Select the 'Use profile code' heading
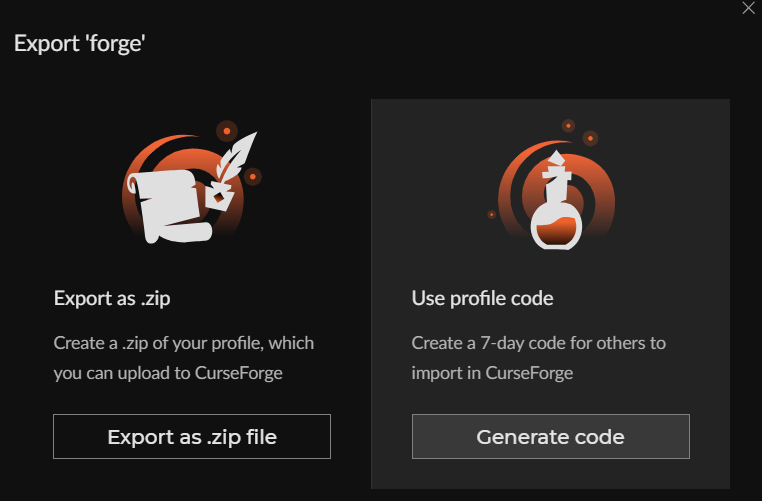Viewport: 762px width, 501px height. (x=482, y=298)
